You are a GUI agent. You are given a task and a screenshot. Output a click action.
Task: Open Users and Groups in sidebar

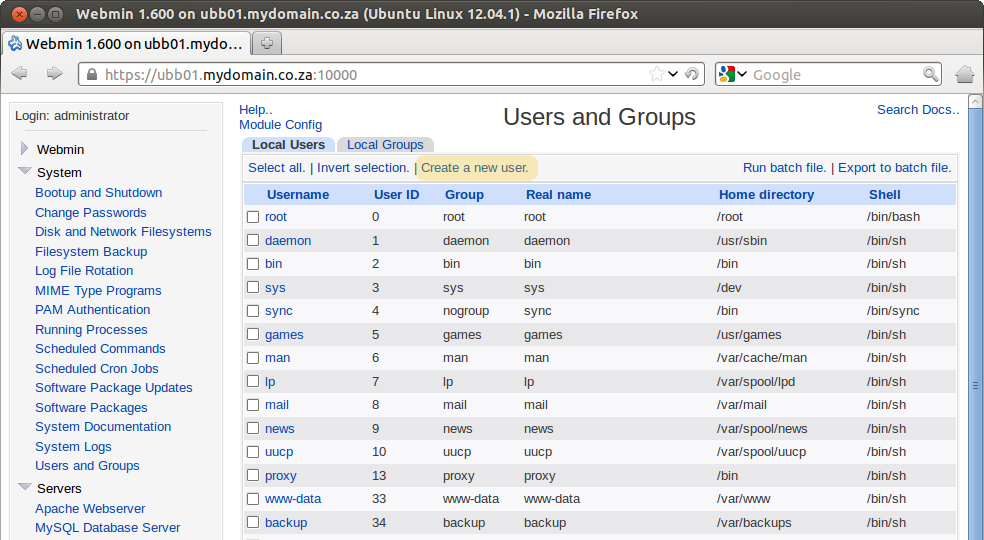87,465
